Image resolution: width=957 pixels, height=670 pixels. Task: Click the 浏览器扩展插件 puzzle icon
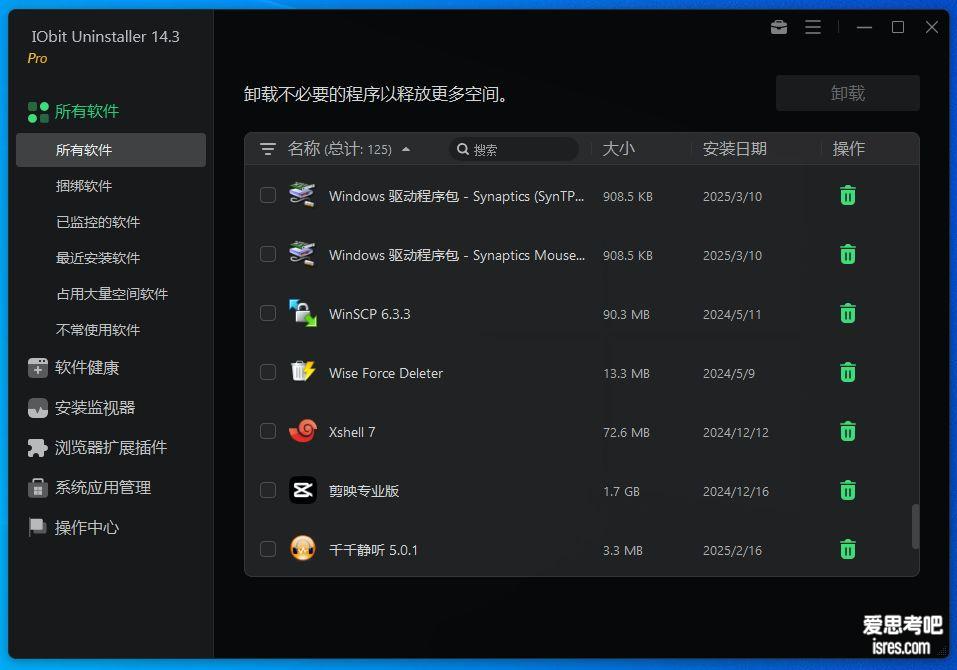click(38, 448)
